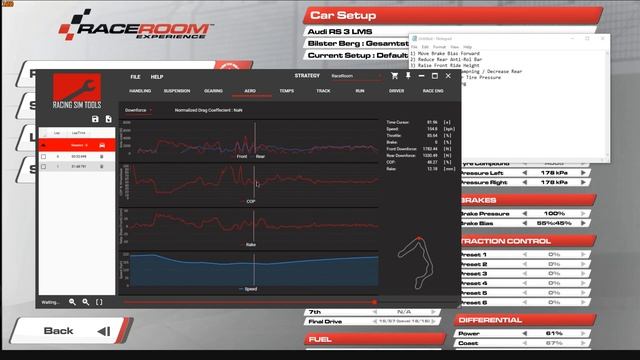Viewport: 640px width, 360px height.
Task: Shift Brake Bias with left arrow
Action: [x=525, y=223]
